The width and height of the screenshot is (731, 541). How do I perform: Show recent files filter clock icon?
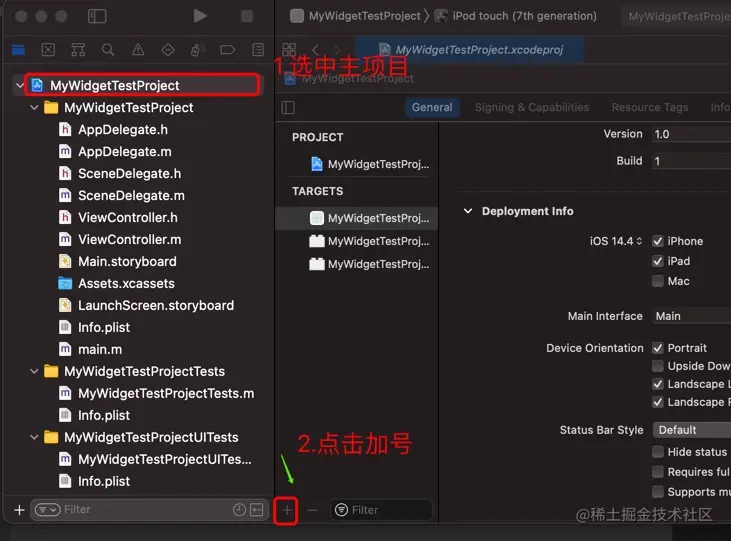tap(239, 510)
